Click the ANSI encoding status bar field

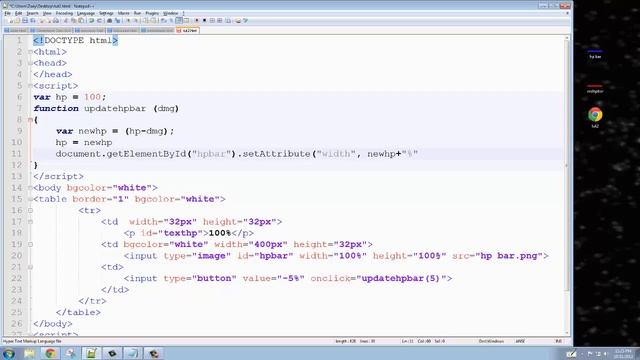click(x=520, y=341)
